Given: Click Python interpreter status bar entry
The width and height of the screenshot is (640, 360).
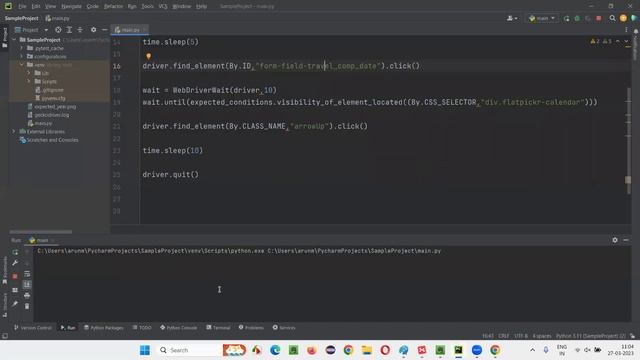Looking at the screenshot, I should point(591,336).
